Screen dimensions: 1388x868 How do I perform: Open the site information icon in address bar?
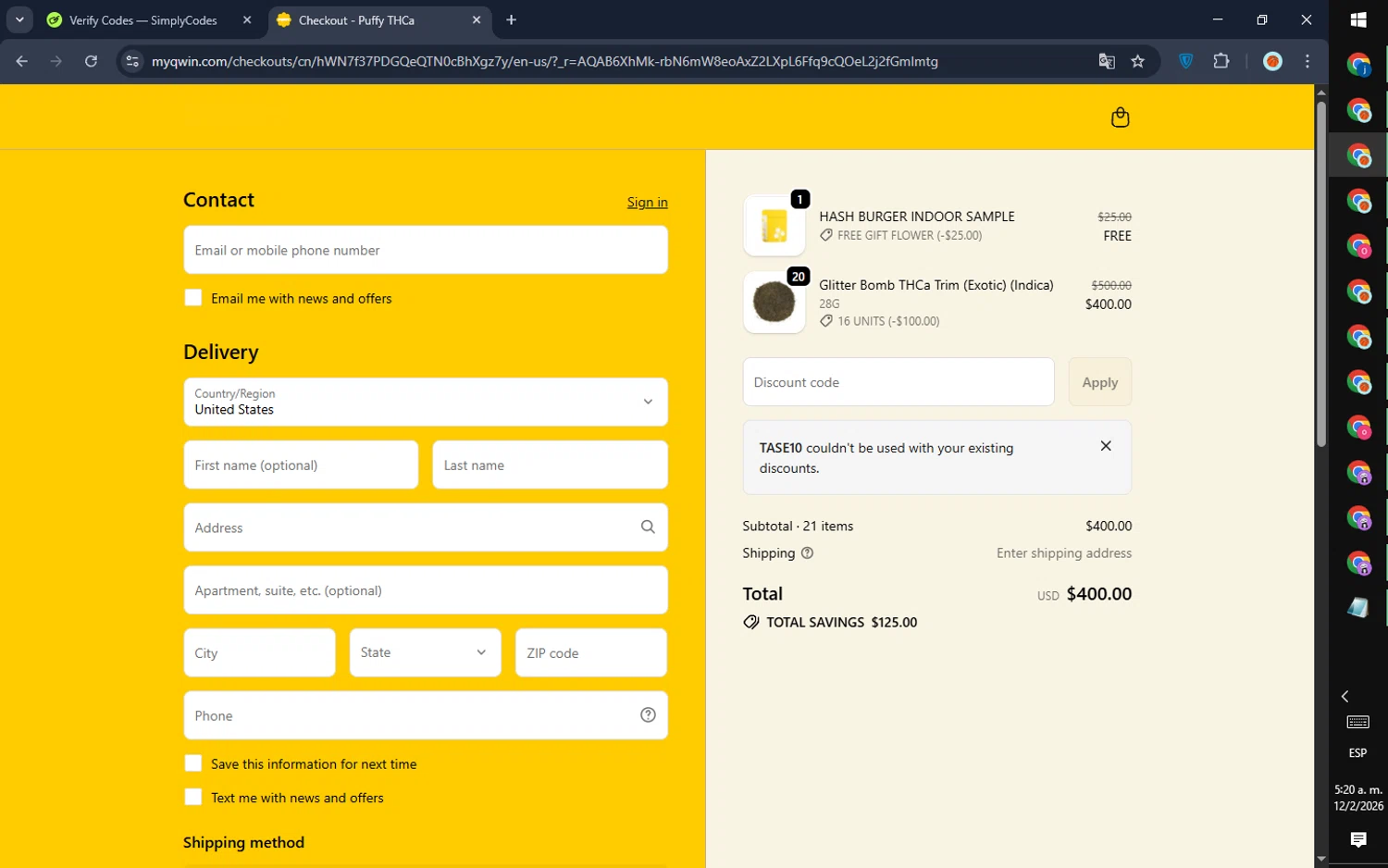pyautogui.click(x=132, y=61)
